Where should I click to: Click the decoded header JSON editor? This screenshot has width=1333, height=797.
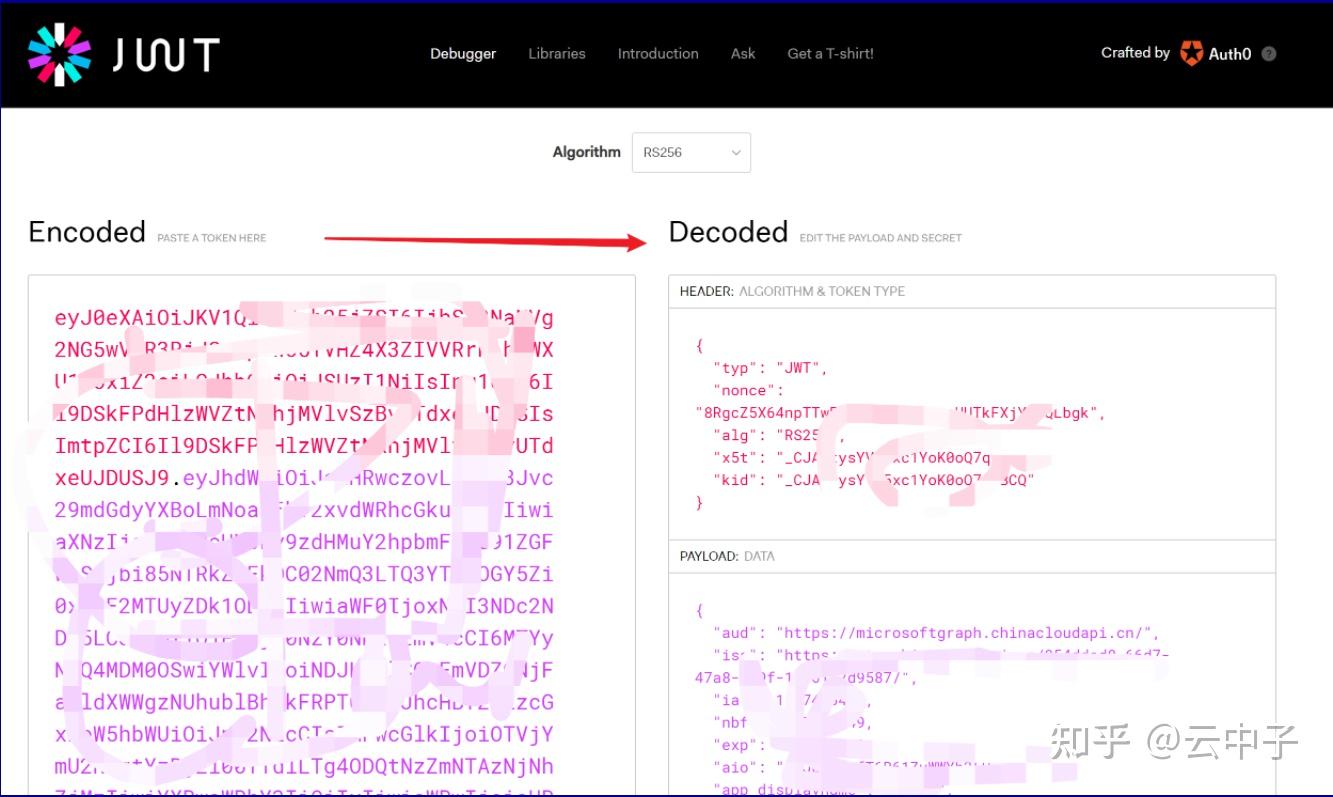[972, 423]
